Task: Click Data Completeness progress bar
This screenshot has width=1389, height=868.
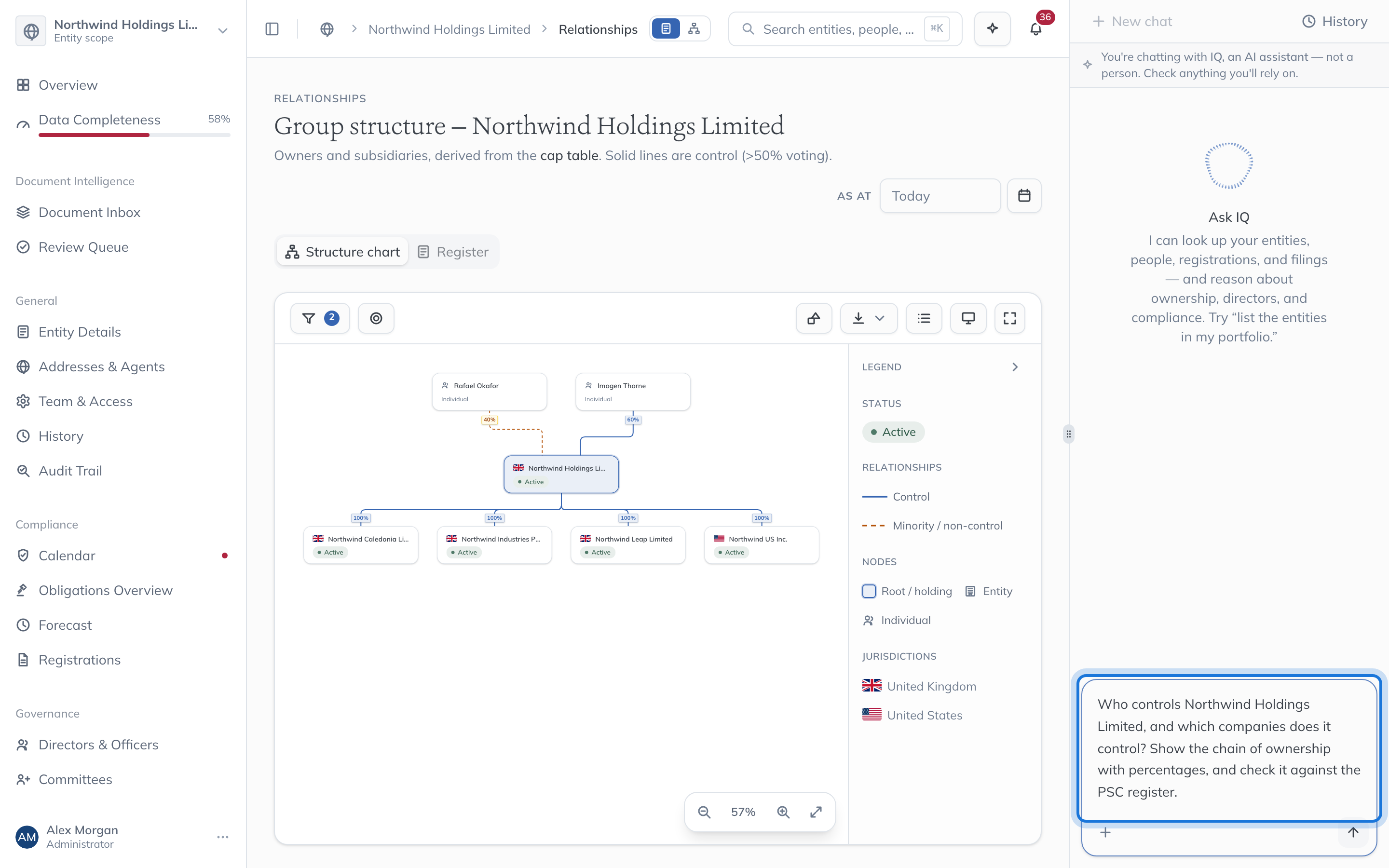Action: point(134,135)
